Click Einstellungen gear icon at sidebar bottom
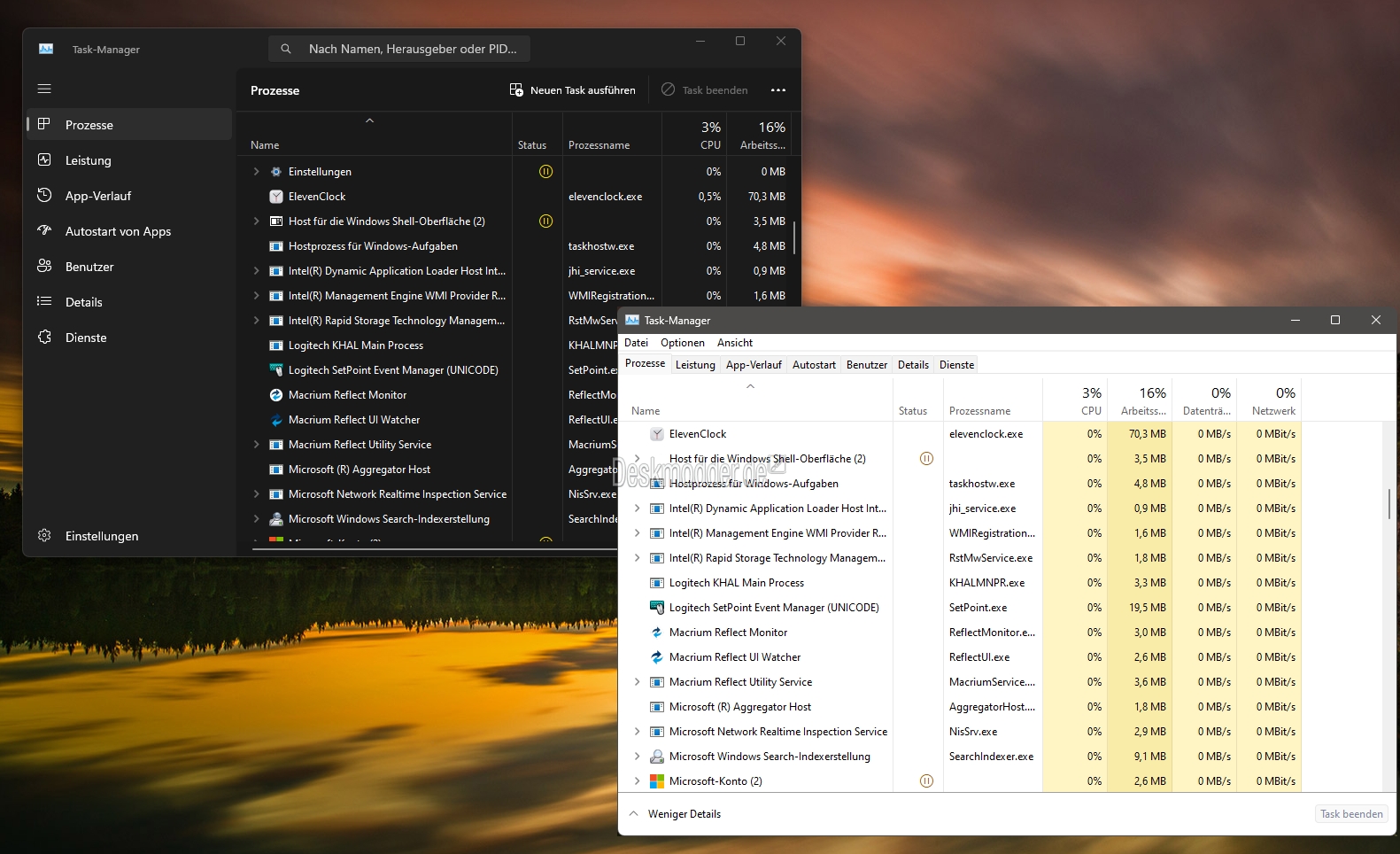Image resolution: width=1400 pixels, height=854 pixels. pos(44,535)
